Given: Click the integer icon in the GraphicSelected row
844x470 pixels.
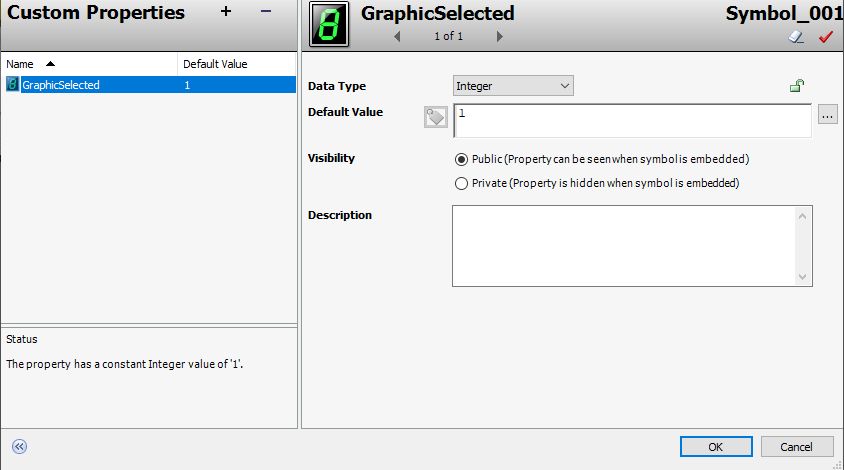Looking at the screenshot, I should click(x=12, y=85).
